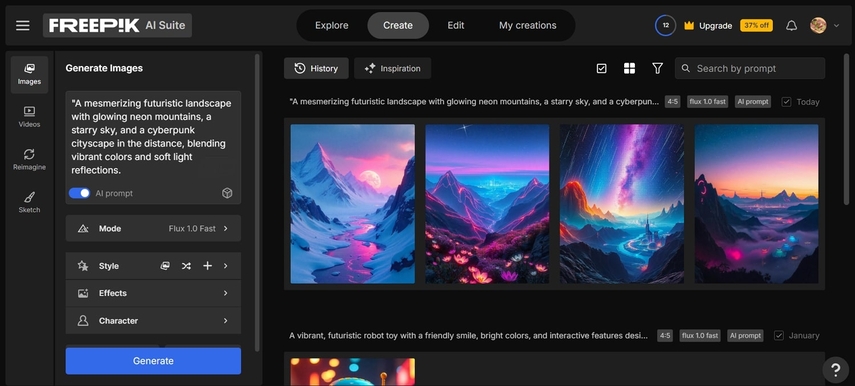Click flux 1.0 fast tag on landscape prompt
The width and height of the screenshot is (855, 386).
click(707, 102)
